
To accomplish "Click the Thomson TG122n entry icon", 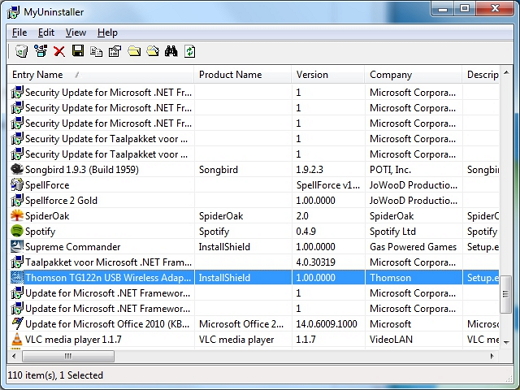I will click(17, 277).
